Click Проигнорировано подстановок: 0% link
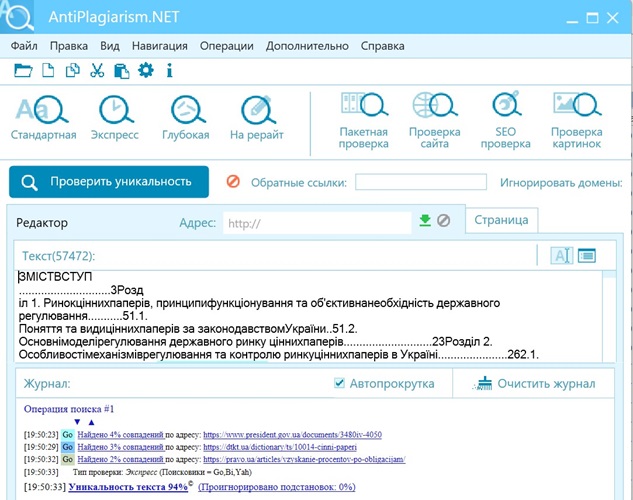Screen dimensions: 633x500 [x=277, y=487]
